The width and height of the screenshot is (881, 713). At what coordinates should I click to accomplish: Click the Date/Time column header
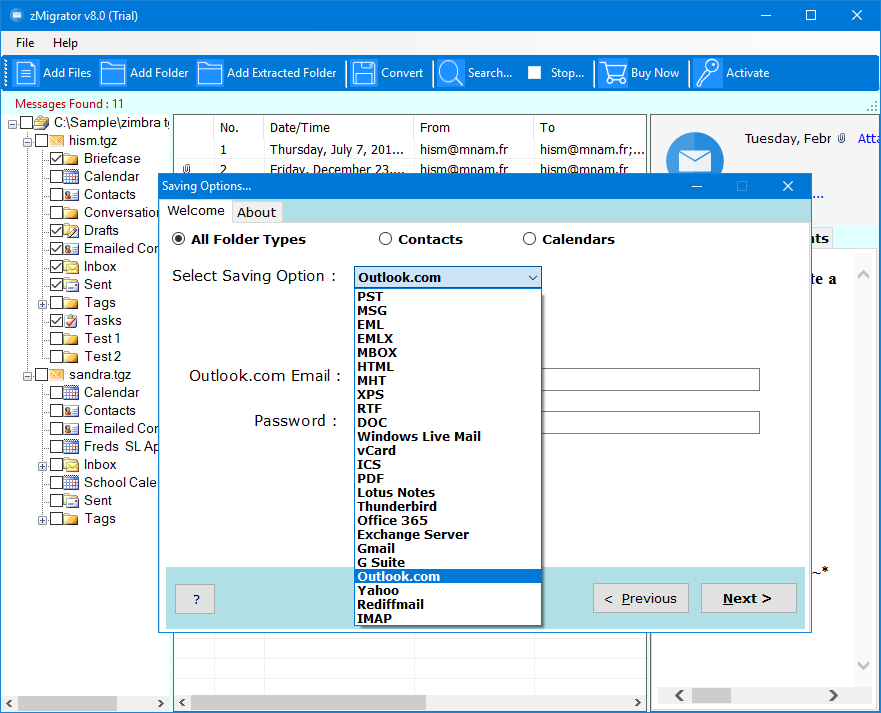click(338, 128)
